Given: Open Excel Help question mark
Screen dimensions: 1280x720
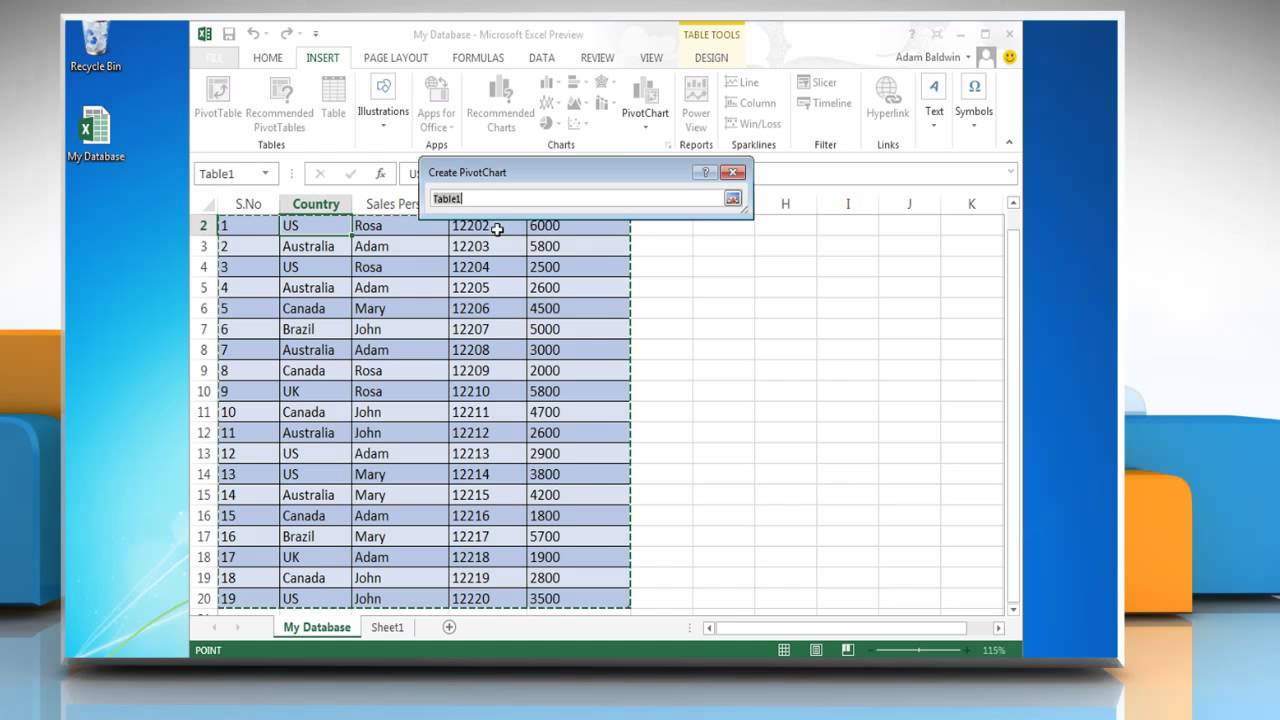Looking at the screenshot, I should pos(912,34).
